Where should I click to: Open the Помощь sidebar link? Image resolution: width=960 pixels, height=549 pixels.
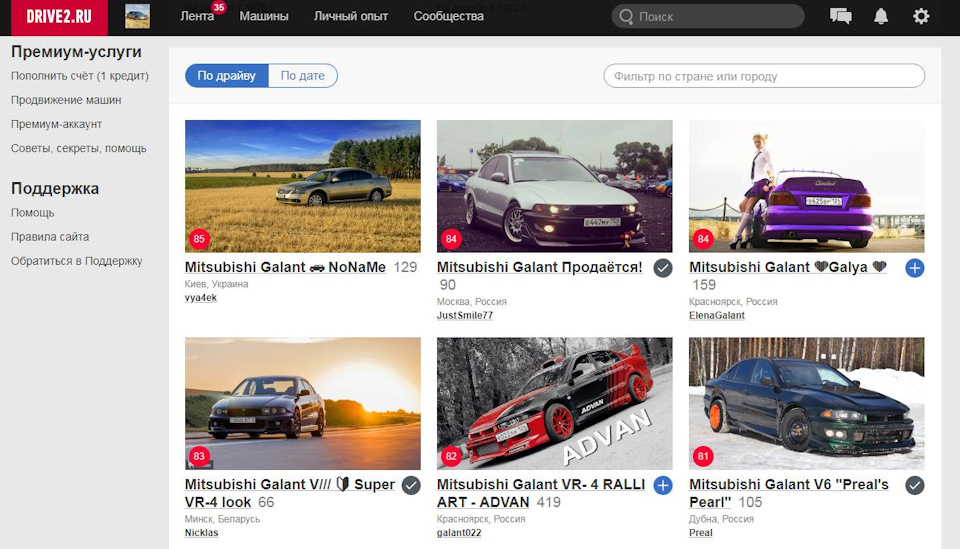point(32,212)
